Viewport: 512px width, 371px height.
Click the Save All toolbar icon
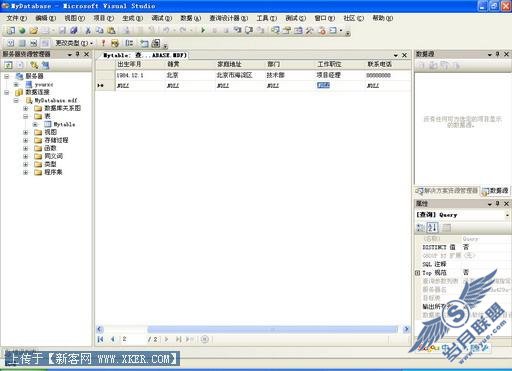(x=74, y=31)
